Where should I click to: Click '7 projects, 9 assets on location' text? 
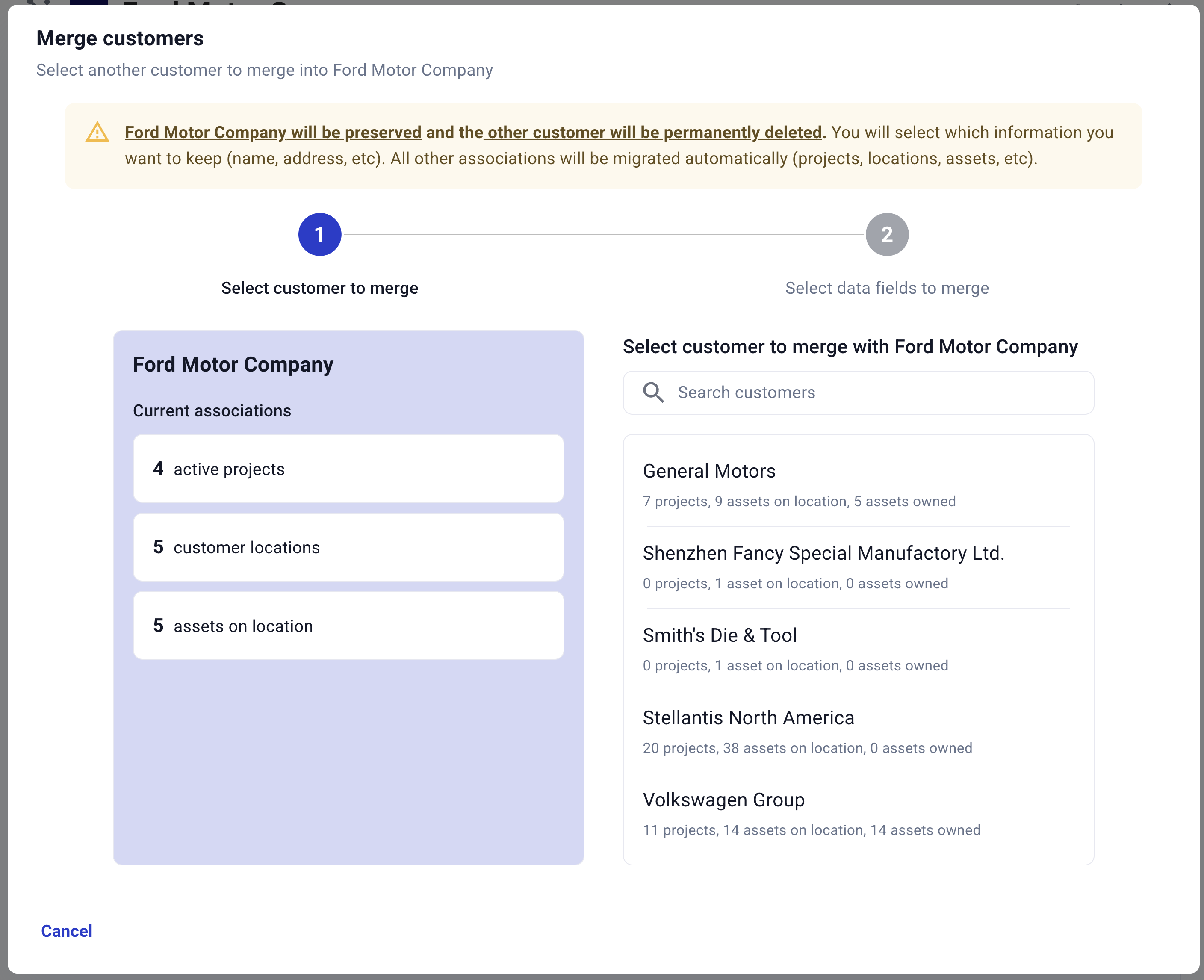pyautogui.click(x=746, y=501)
